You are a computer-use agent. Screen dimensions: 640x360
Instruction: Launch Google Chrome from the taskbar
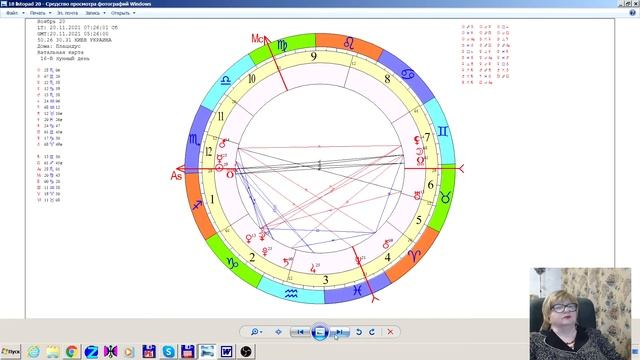coord(72,351)
